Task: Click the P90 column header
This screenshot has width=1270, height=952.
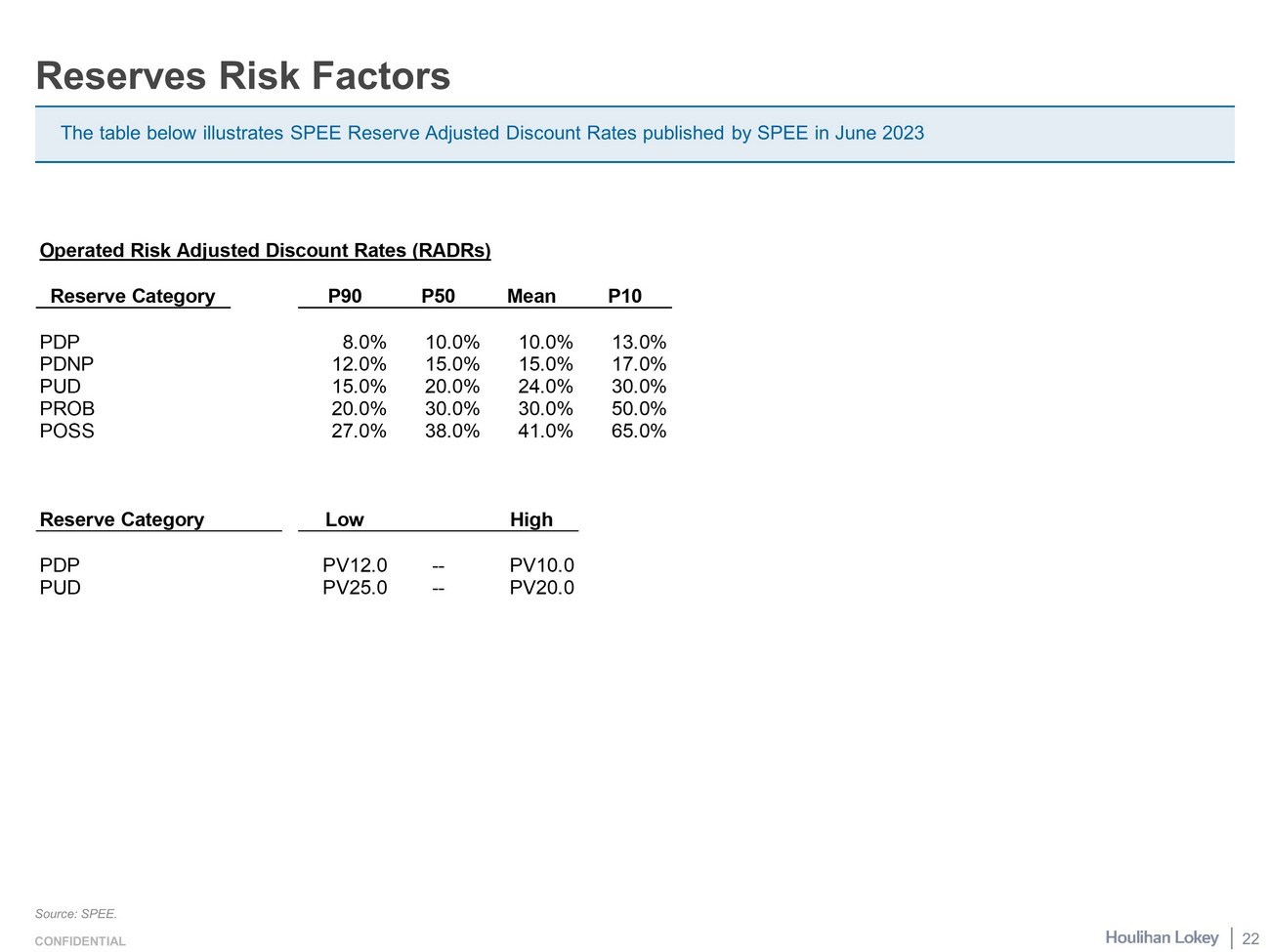Action: (345, 296)
